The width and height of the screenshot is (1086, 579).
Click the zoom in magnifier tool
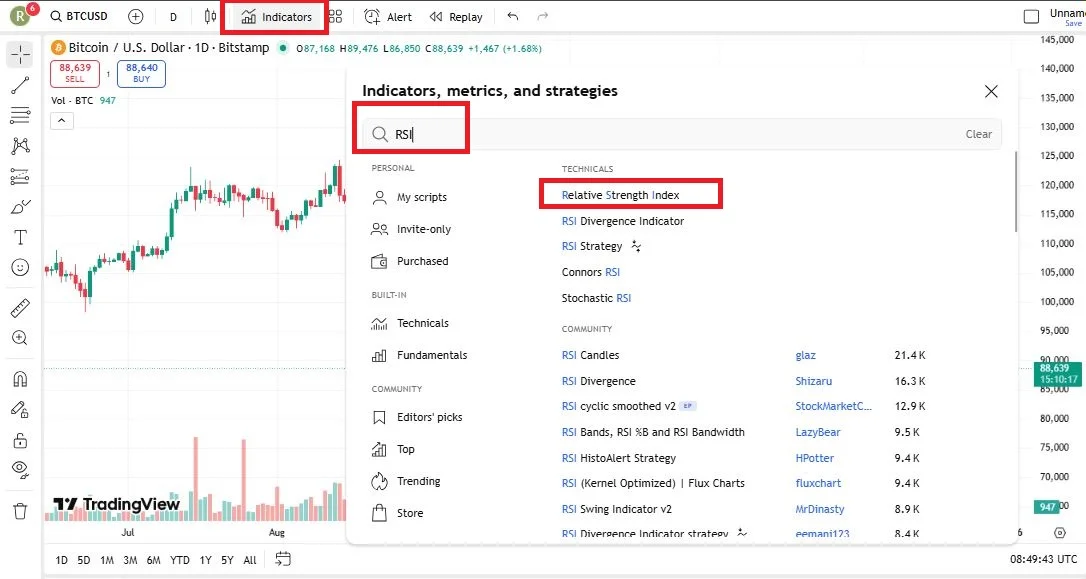20,339
